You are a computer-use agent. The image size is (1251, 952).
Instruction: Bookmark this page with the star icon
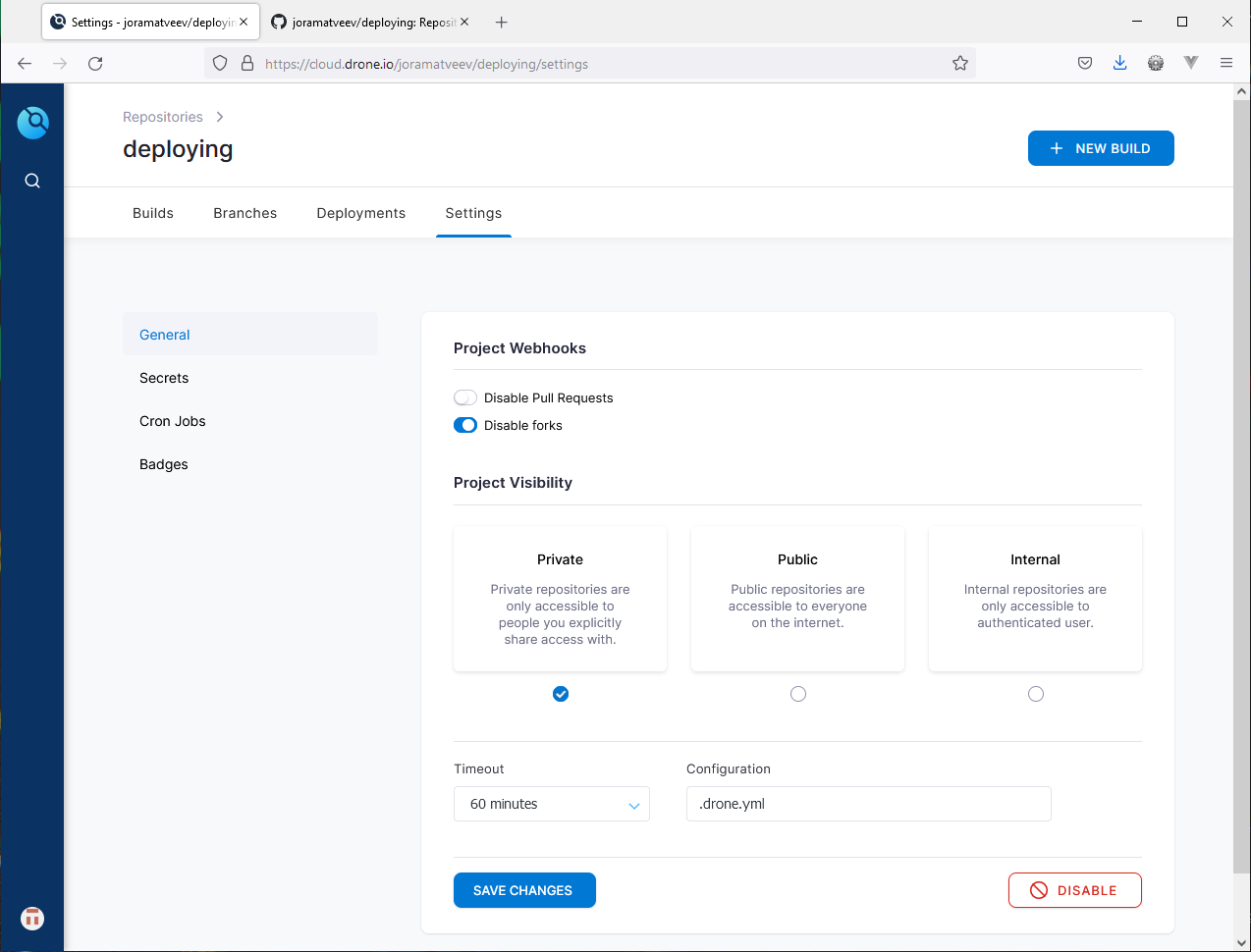point(960,64)
